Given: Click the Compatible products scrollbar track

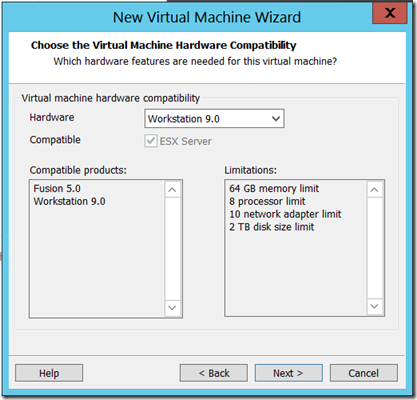Looking at the screenshot, I should (x=172, y=249).
